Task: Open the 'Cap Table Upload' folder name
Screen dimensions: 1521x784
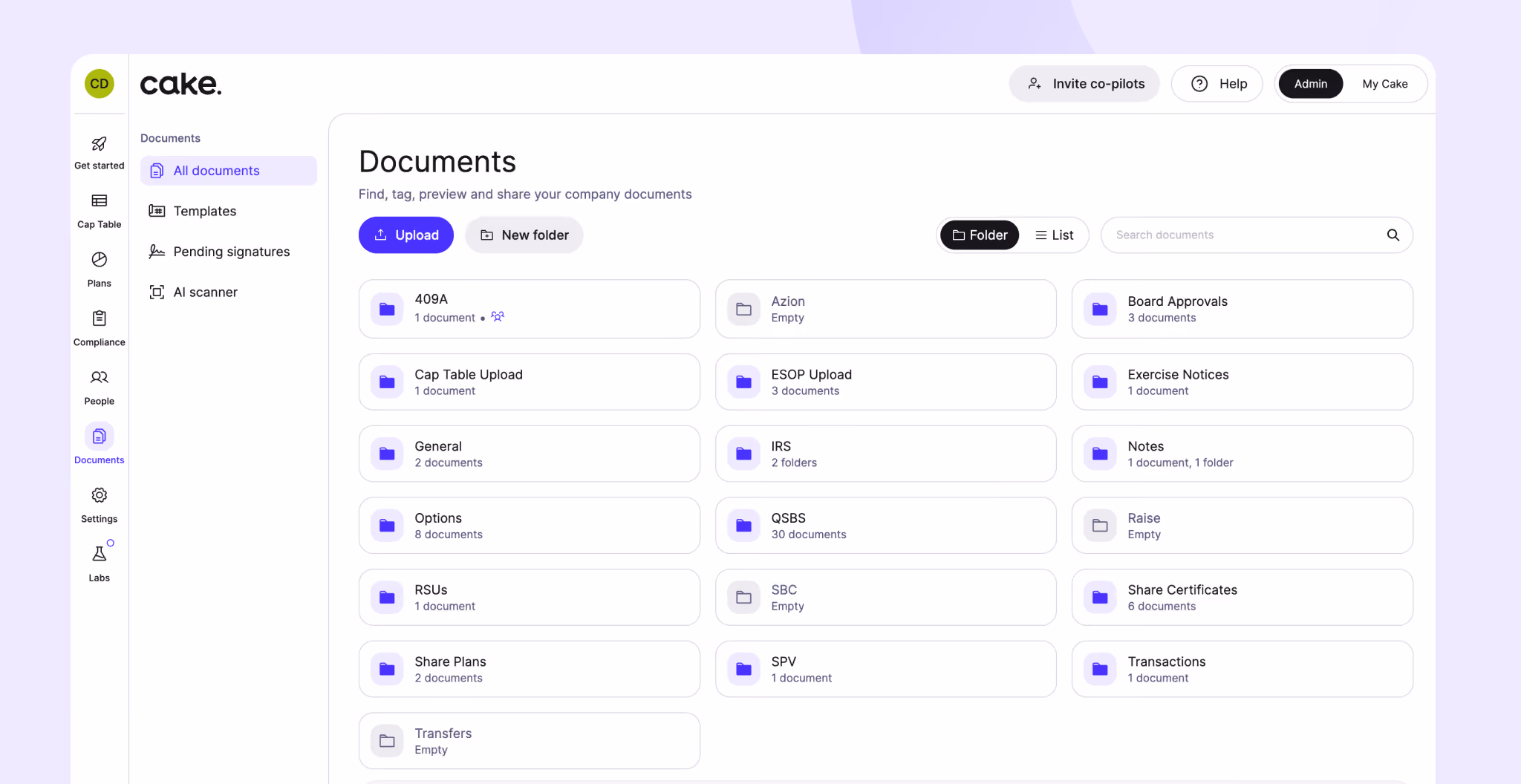Action: point(469,375)
